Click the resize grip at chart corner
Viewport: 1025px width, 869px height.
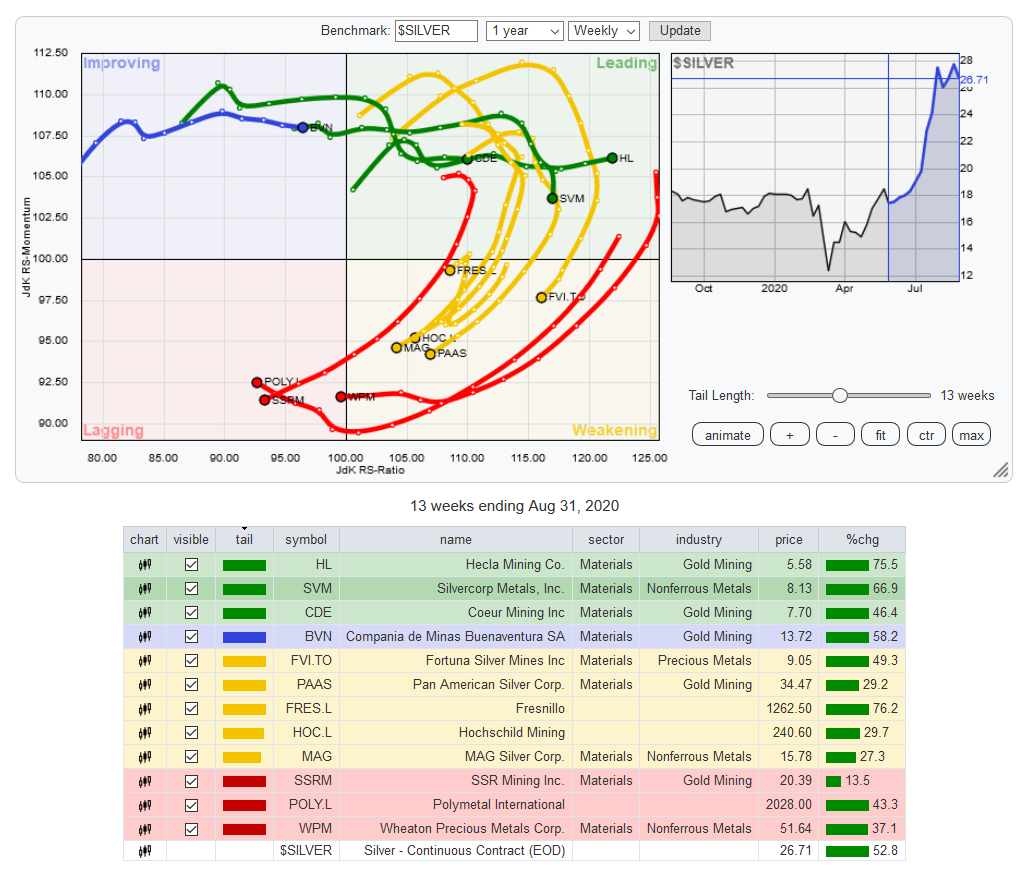1001,469
